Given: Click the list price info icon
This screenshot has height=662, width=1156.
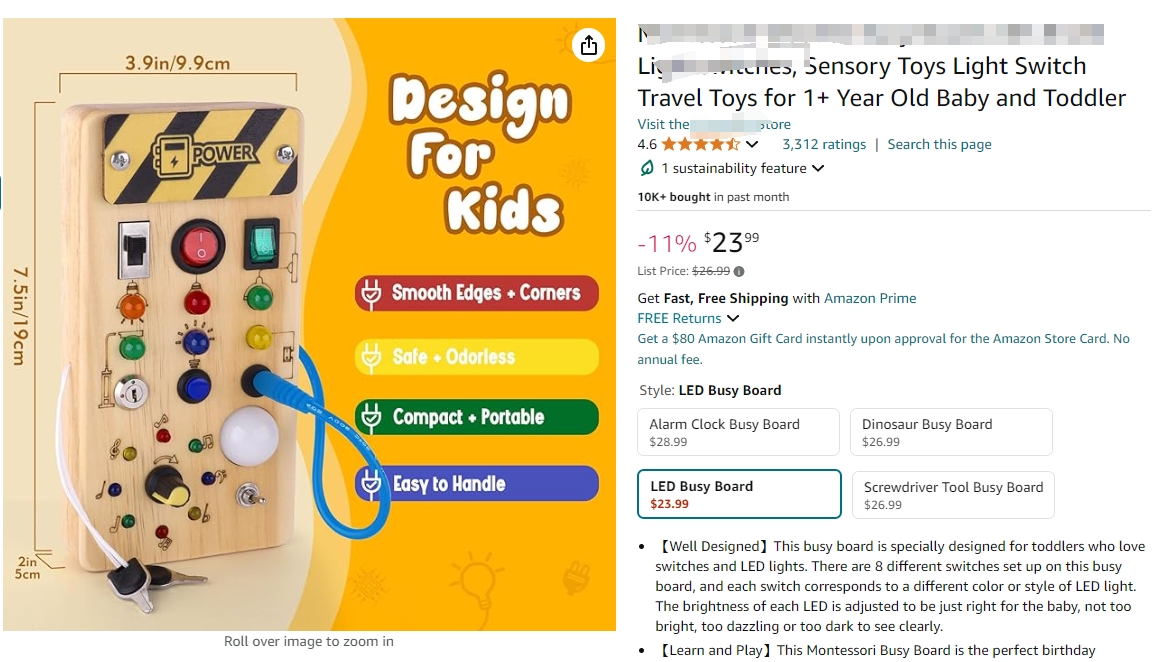Looking at the screenshot, I should (739, 271).
